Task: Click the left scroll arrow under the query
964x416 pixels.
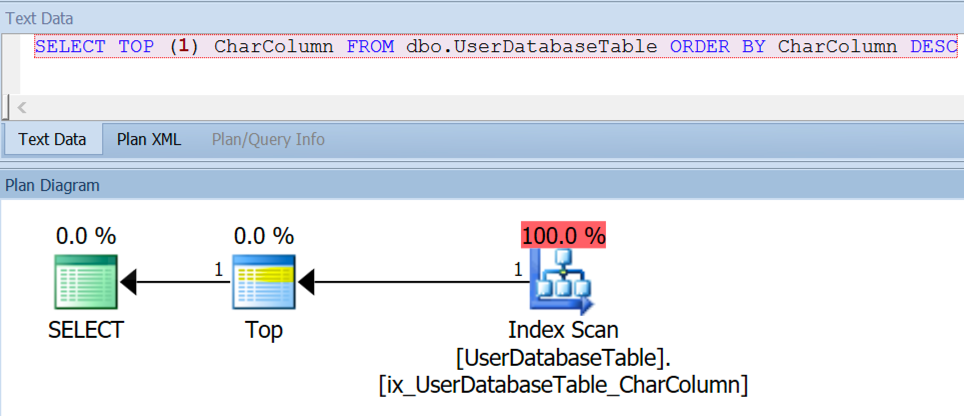Action: point(22,106)
